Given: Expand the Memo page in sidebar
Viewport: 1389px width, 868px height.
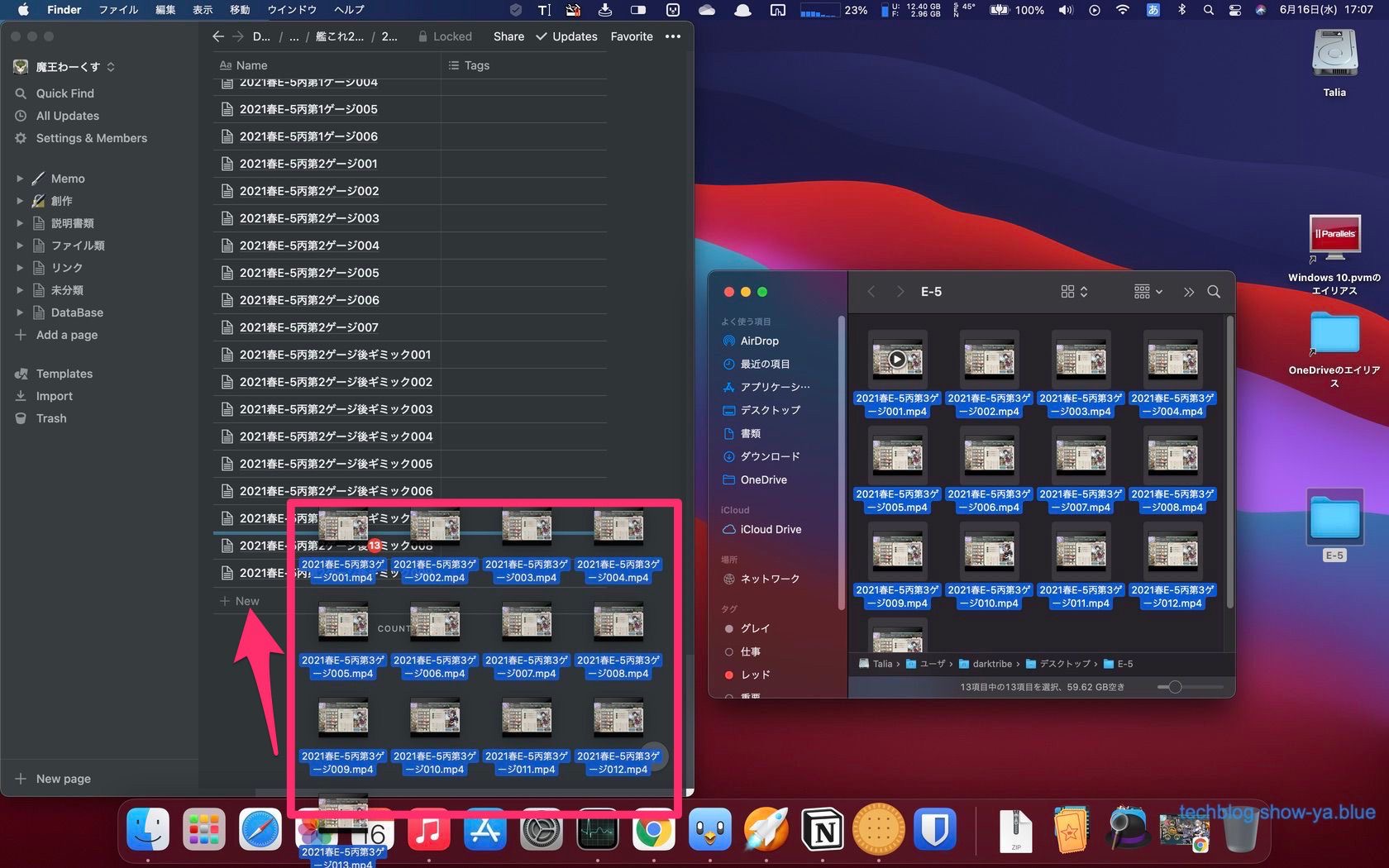Looking at the screenshot, I should (x=20, y=179).
